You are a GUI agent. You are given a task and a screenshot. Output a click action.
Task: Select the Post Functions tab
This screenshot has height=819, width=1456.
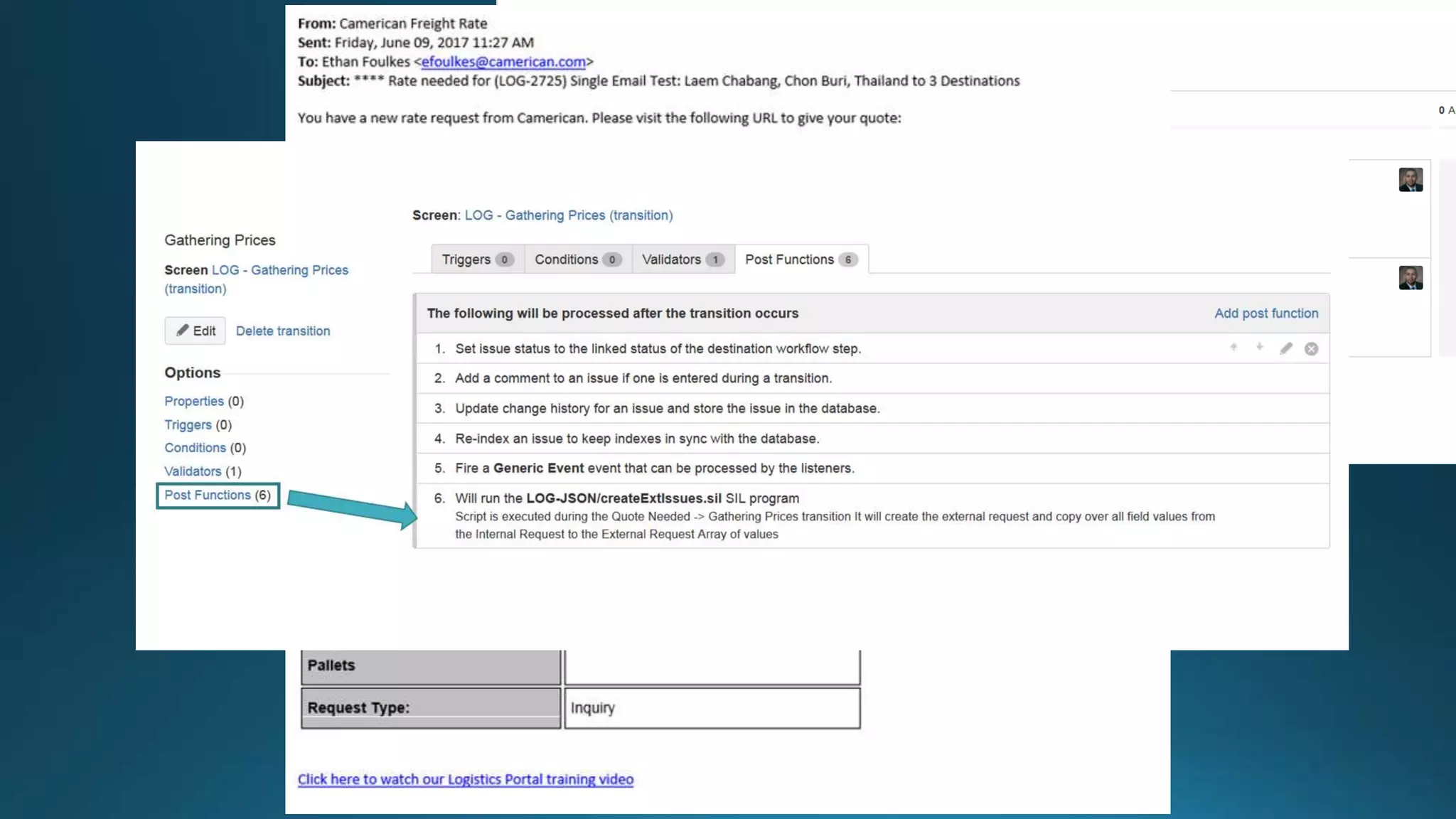point(801,259)
